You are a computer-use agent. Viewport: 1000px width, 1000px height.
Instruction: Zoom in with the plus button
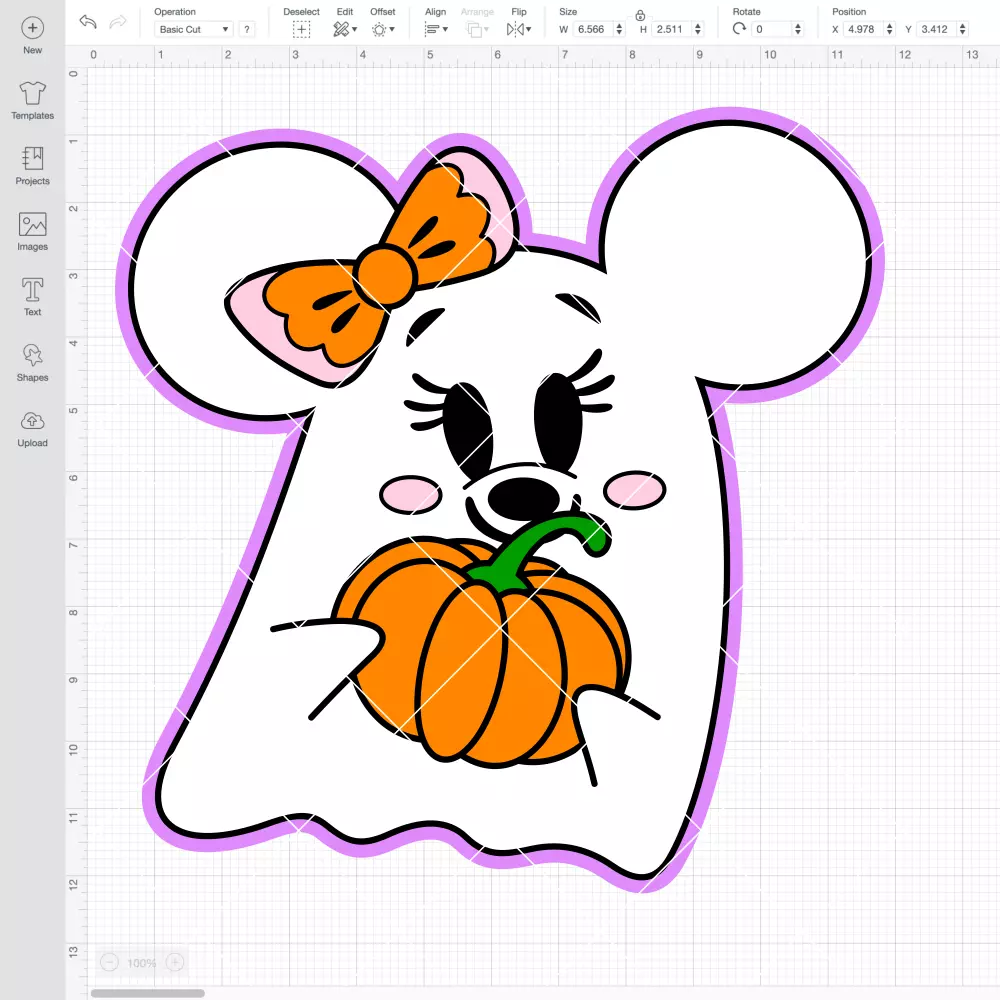pos(175,962)
